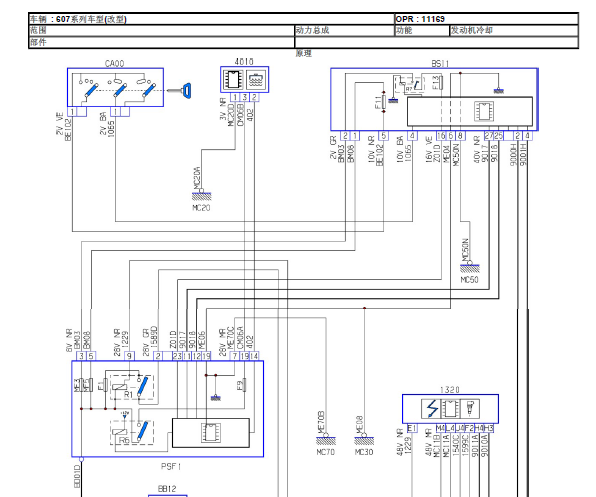Click connector pin 9 on PSF1
Viewport: 596px width, 497px height.
point(130,356)
